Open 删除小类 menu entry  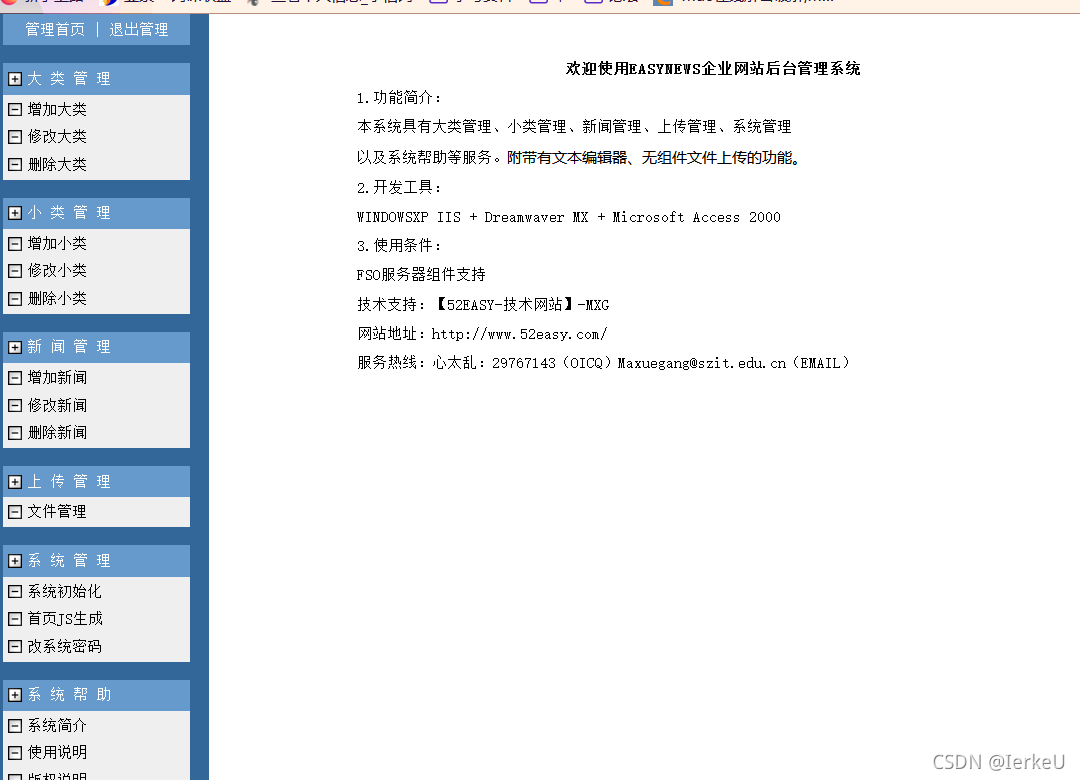pos(57,298)
